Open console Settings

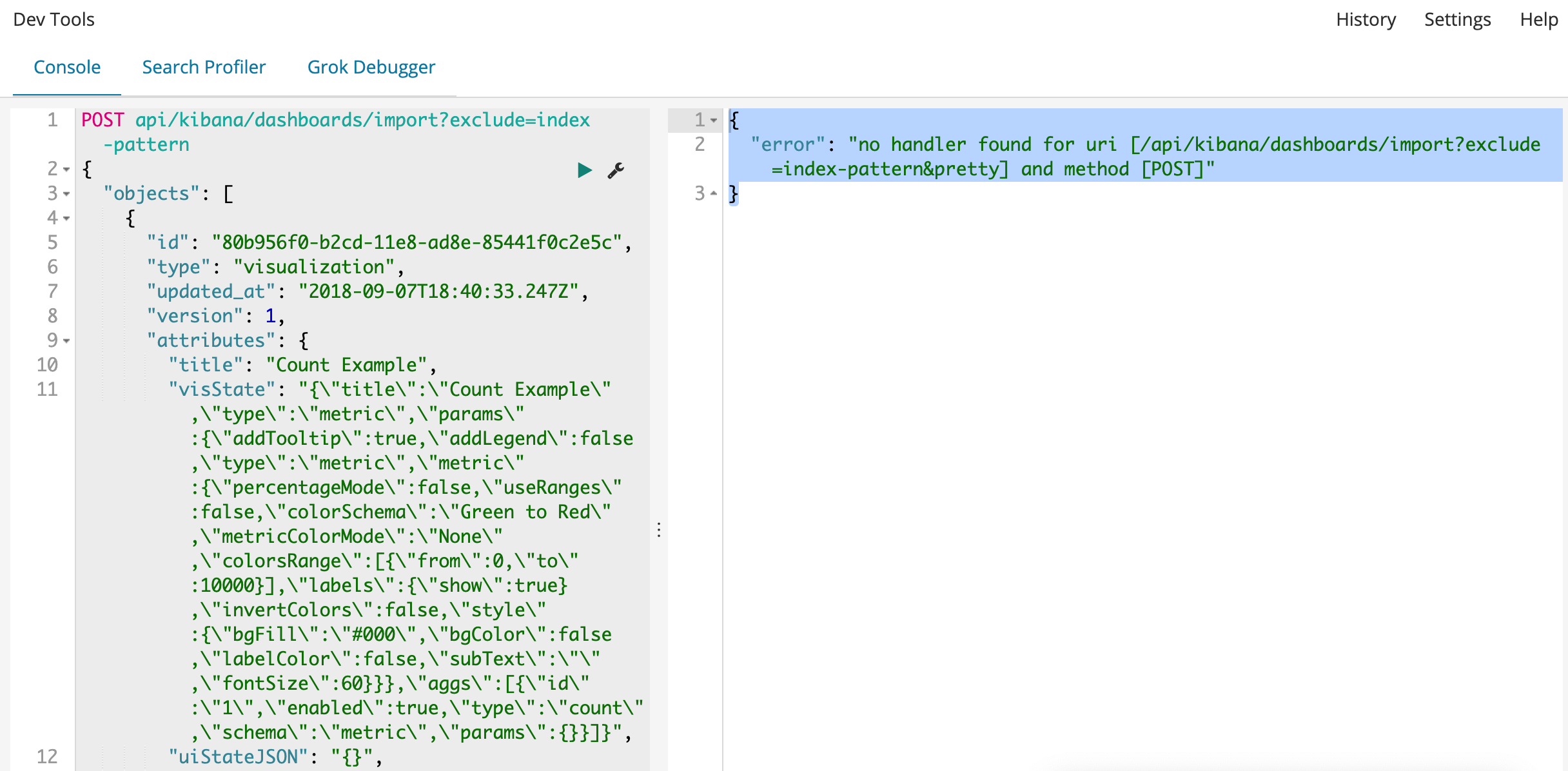[x=1457, y=19]
